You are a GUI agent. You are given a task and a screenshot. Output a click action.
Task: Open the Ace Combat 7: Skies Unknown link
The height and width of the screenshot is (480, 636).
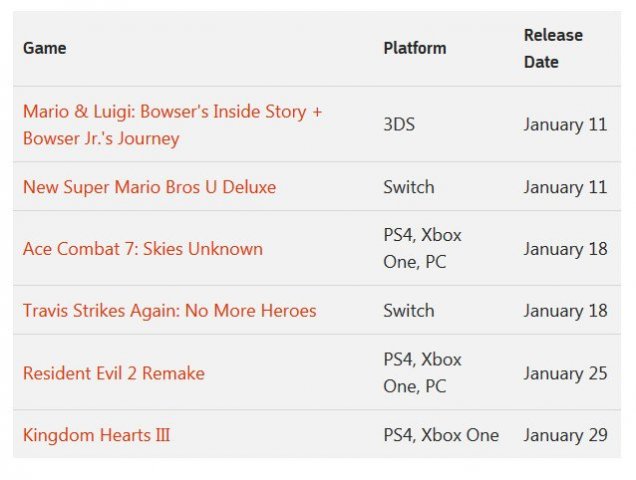[142, 249]
